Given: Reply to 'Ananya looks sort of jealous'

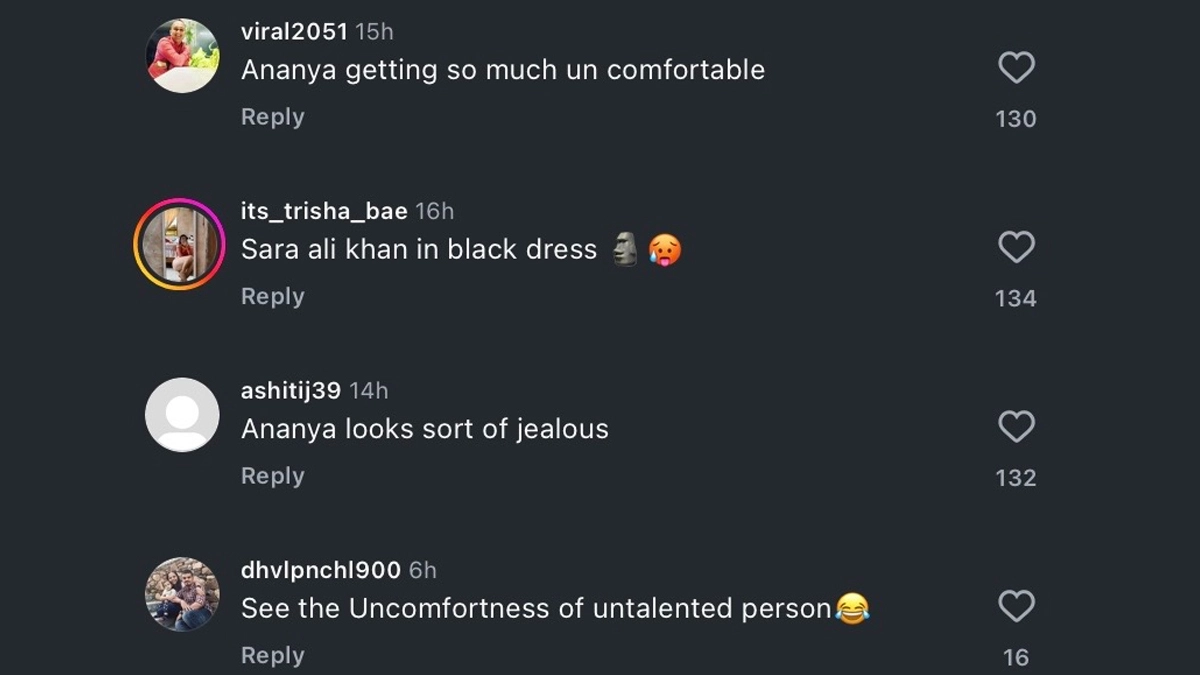Looking at the screenshot, I should [x=272, y=476].
